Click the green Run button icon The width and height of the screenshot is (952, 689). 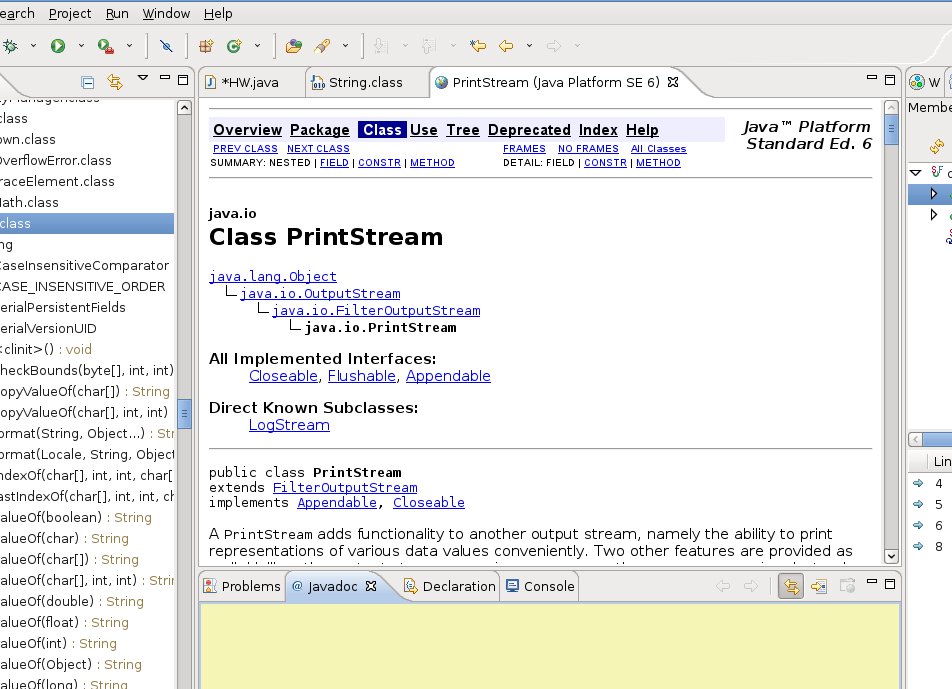point(58,46)
